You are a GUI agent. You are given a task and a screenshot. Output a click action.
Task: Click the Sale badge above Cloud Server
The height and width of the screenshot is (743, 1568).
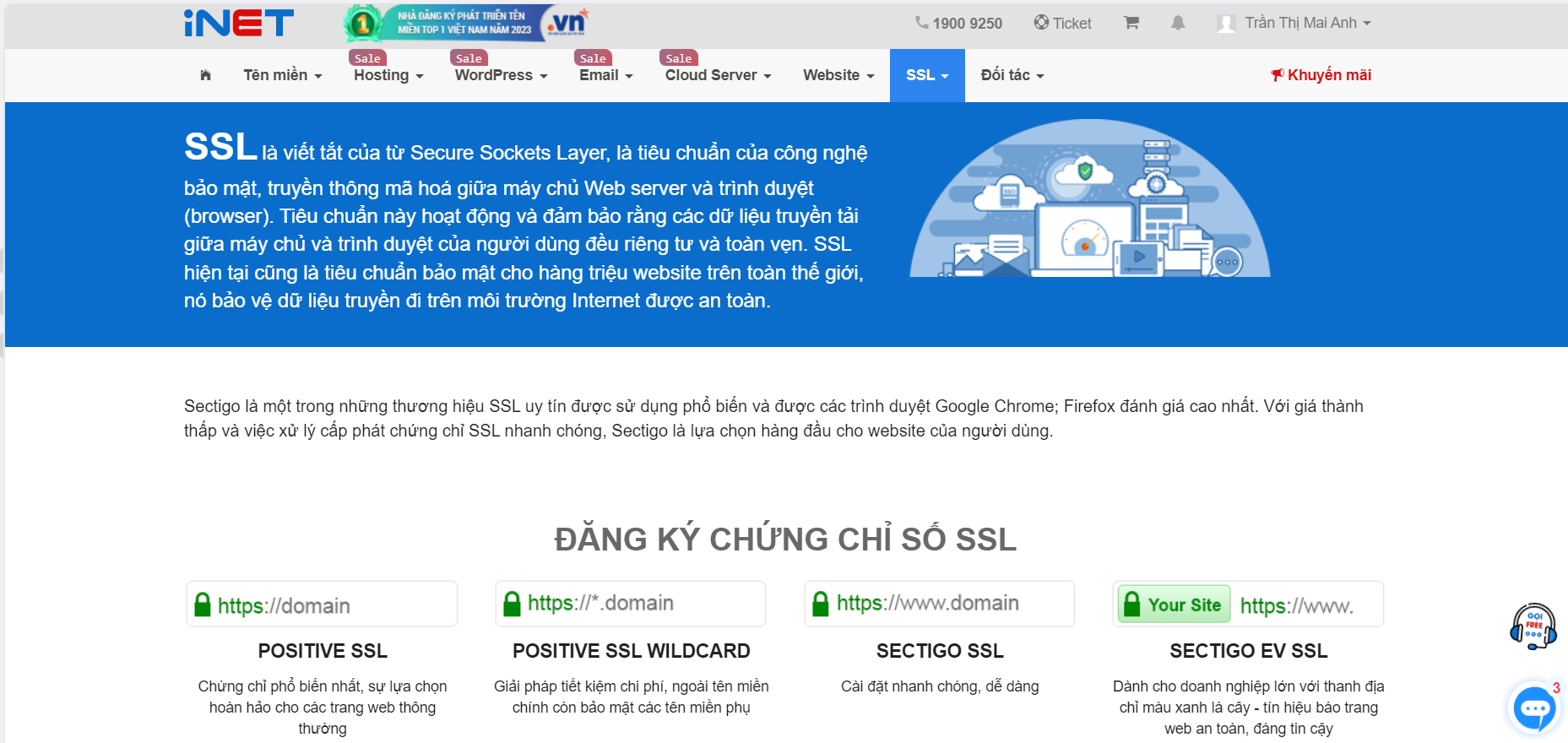coord(679,58)
